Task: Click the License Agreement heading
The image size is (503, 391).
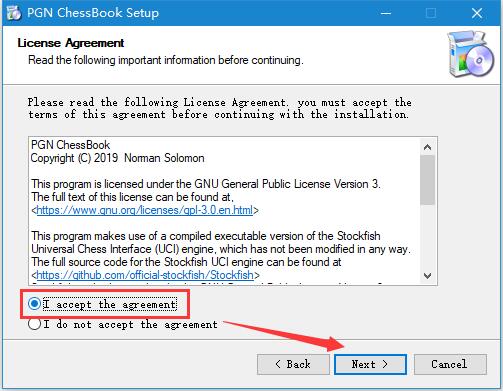Action: point(71,43)
